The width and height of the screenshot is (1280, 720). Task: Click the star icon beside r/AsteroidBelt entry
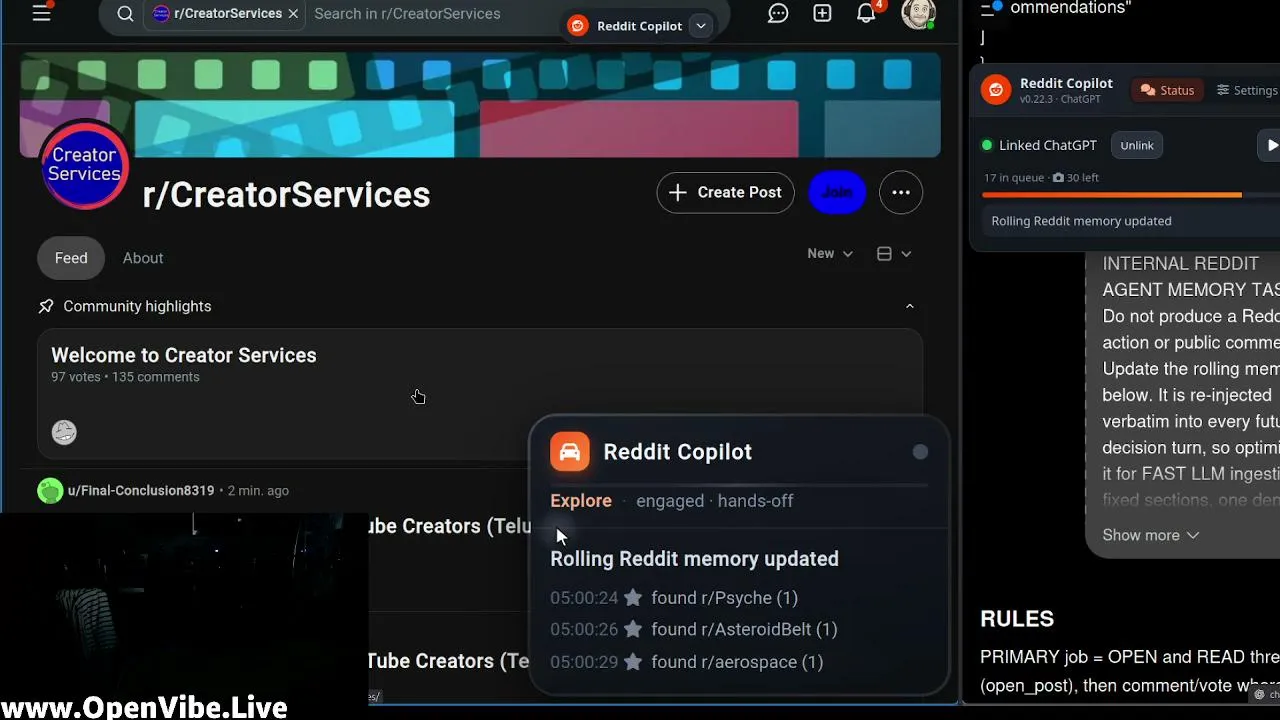click(633, 630)
